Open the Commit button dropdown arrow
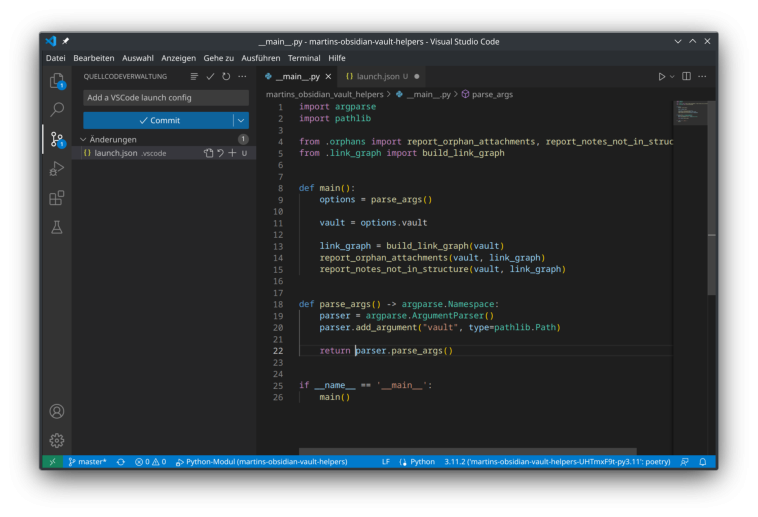Screen dimensions: 758x517 [240, 120]
